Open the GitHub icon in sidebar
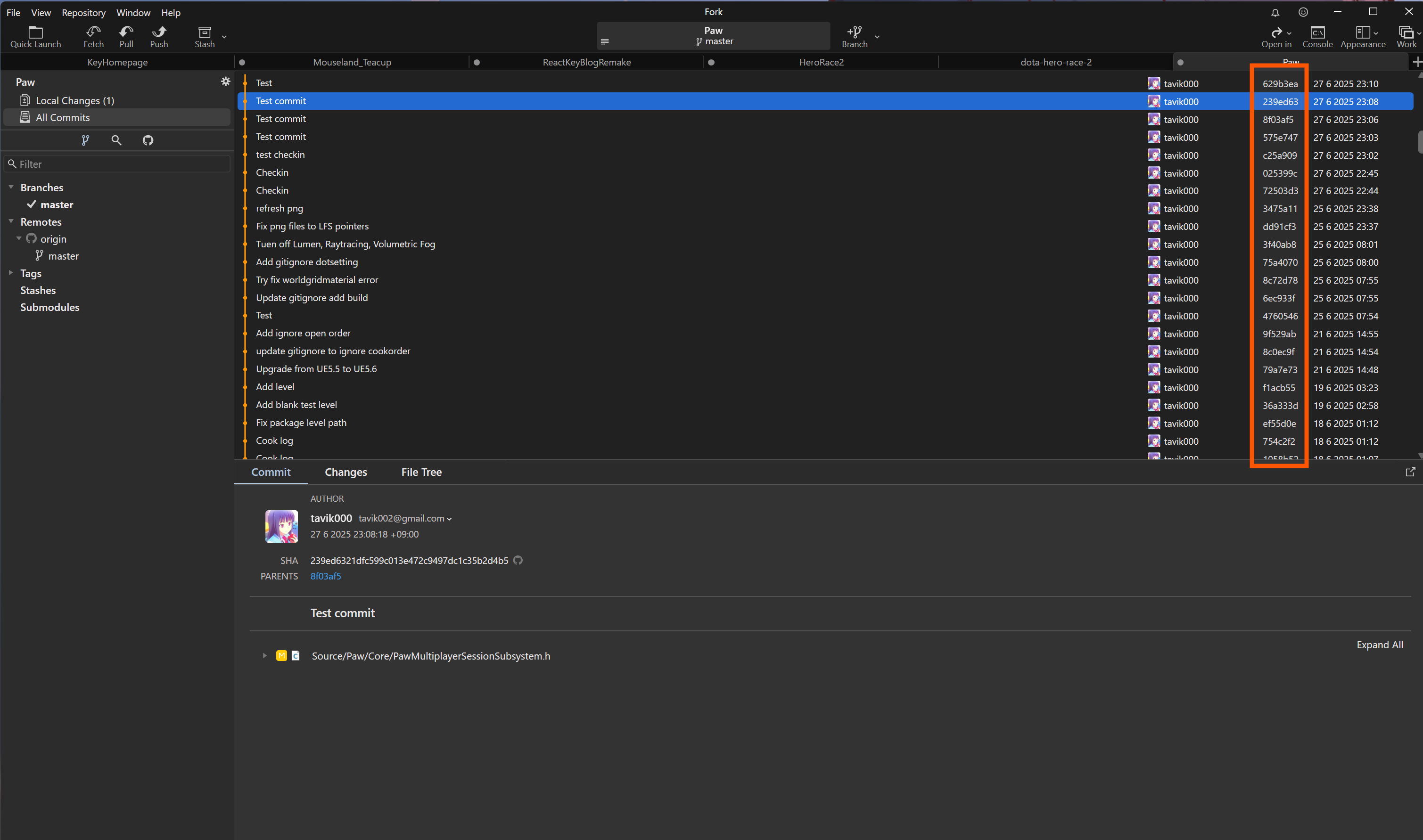This screenshot has width=1423, height=840. point(148,140)
